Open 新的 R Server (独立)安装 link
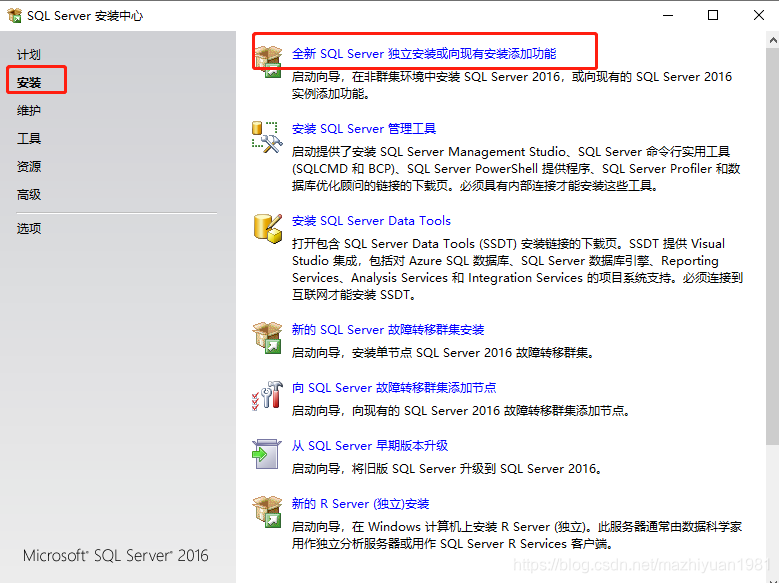779x583 pixels. pos(360,504)
